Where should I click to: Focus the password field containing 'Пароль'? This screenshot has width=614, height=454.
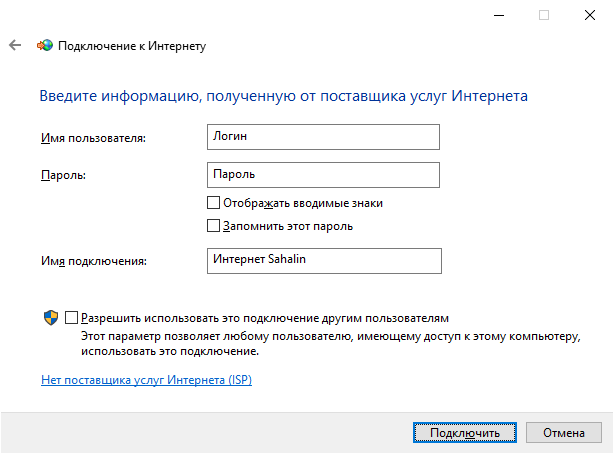pos(320,175)
